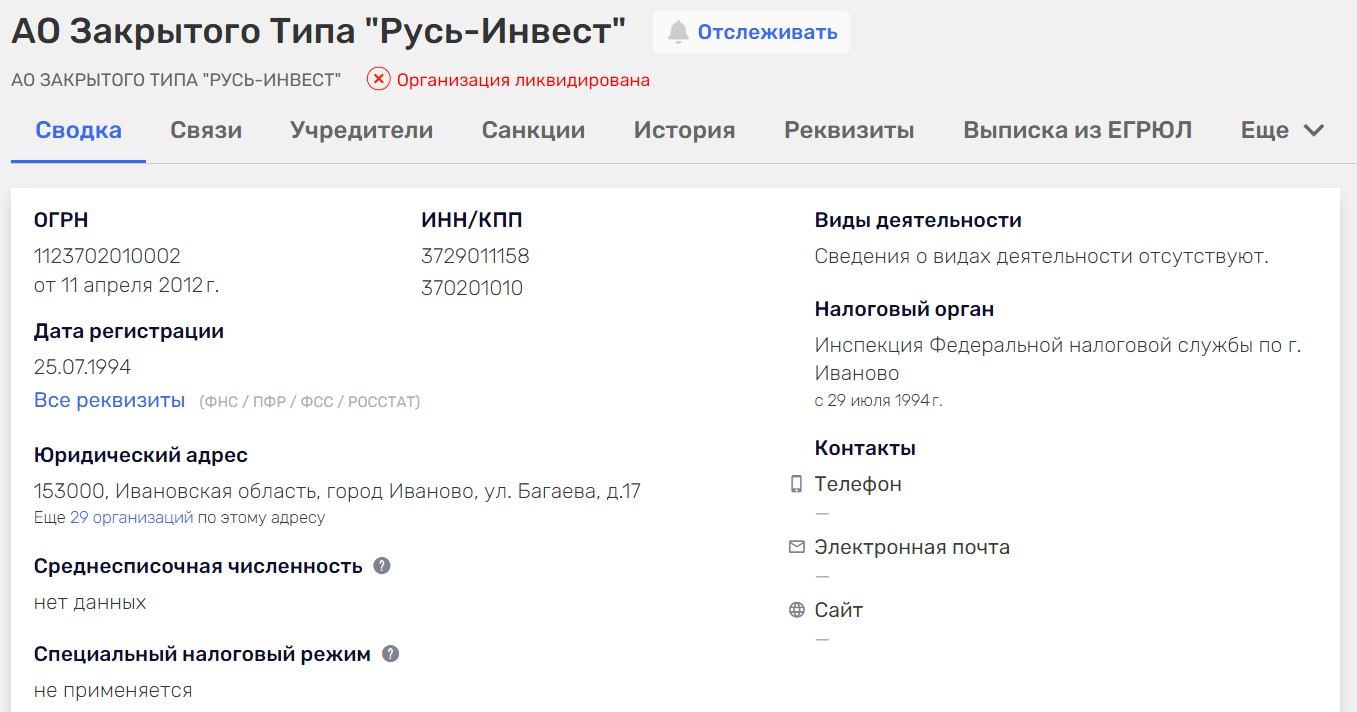Open the Сводка tab

coord(78,130)
